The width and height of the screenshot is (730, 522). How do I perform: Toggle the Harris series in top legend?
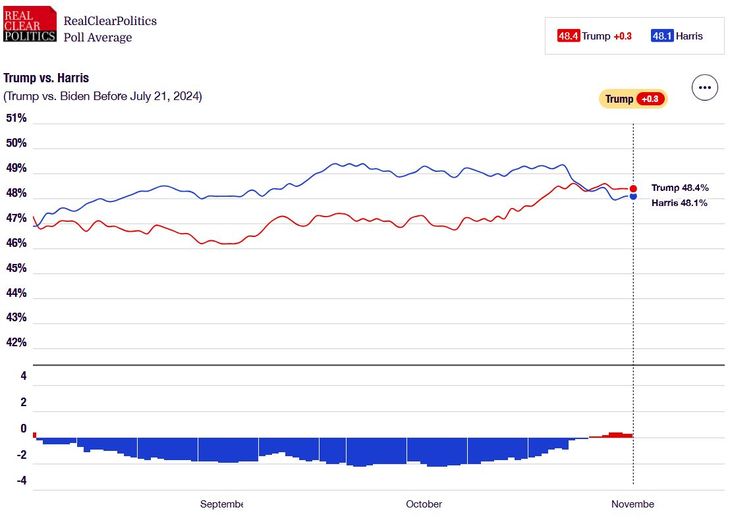pyautogui.click(x=688, y=36)
